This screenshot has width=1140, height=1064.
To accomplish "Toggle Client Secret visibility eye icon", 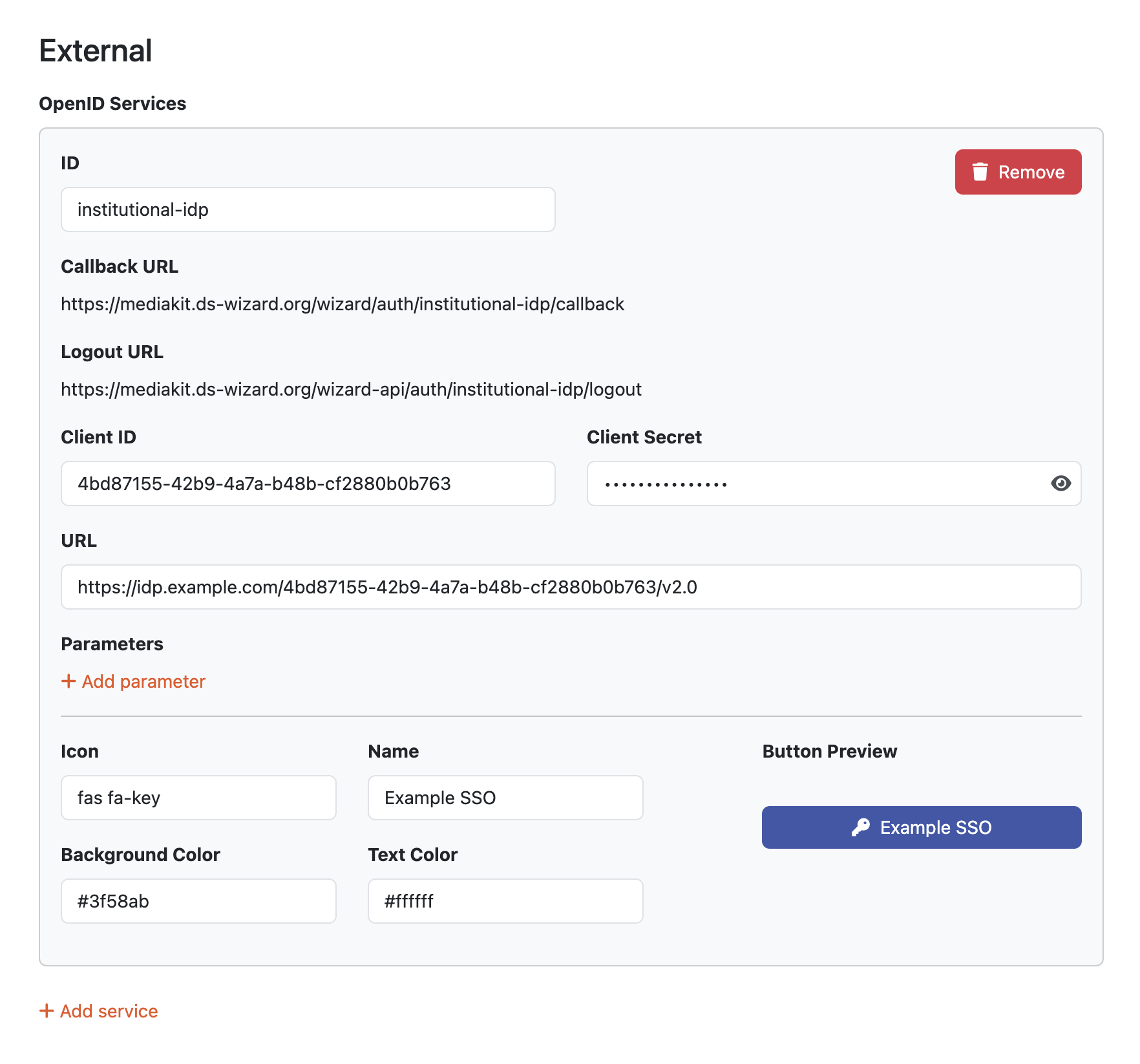I will 1061,484.
